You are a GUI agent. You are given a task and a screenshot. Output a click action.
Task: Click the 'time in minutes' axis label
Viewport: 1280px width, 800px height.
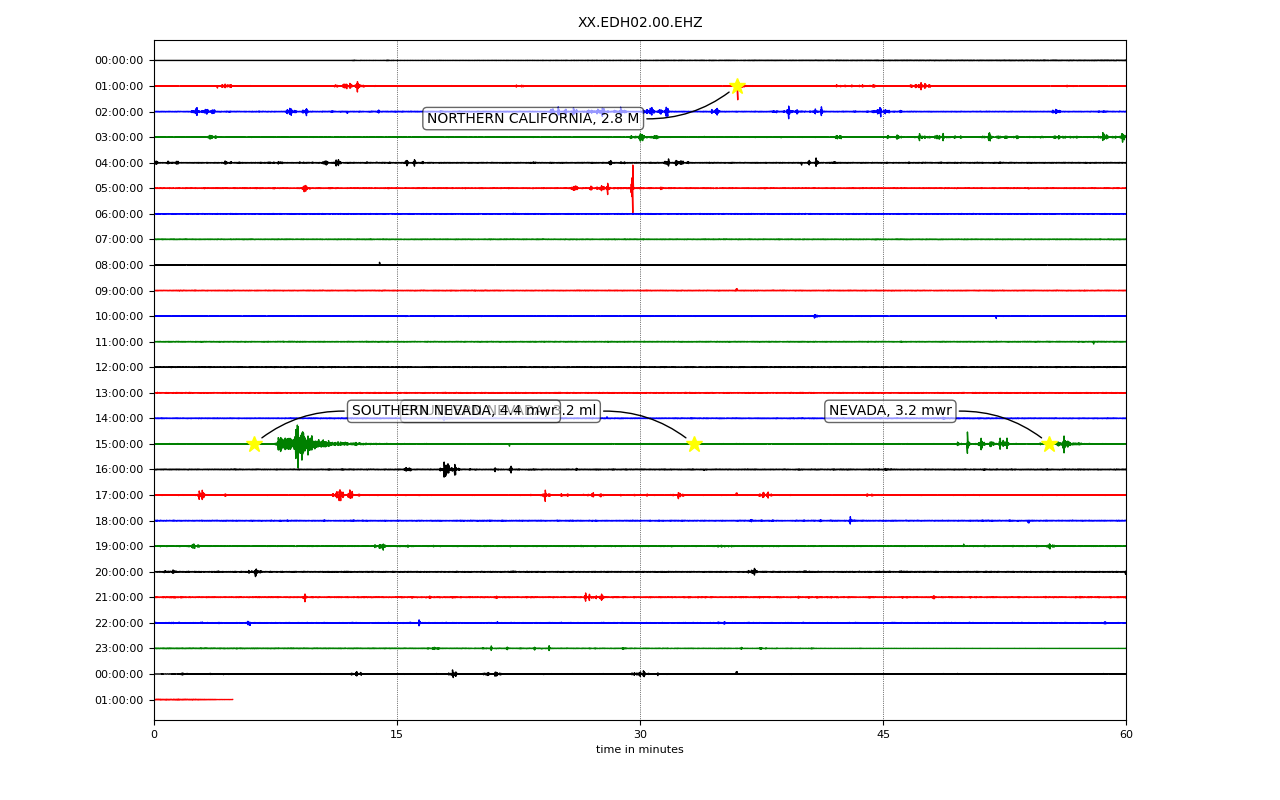click(640, 750)
